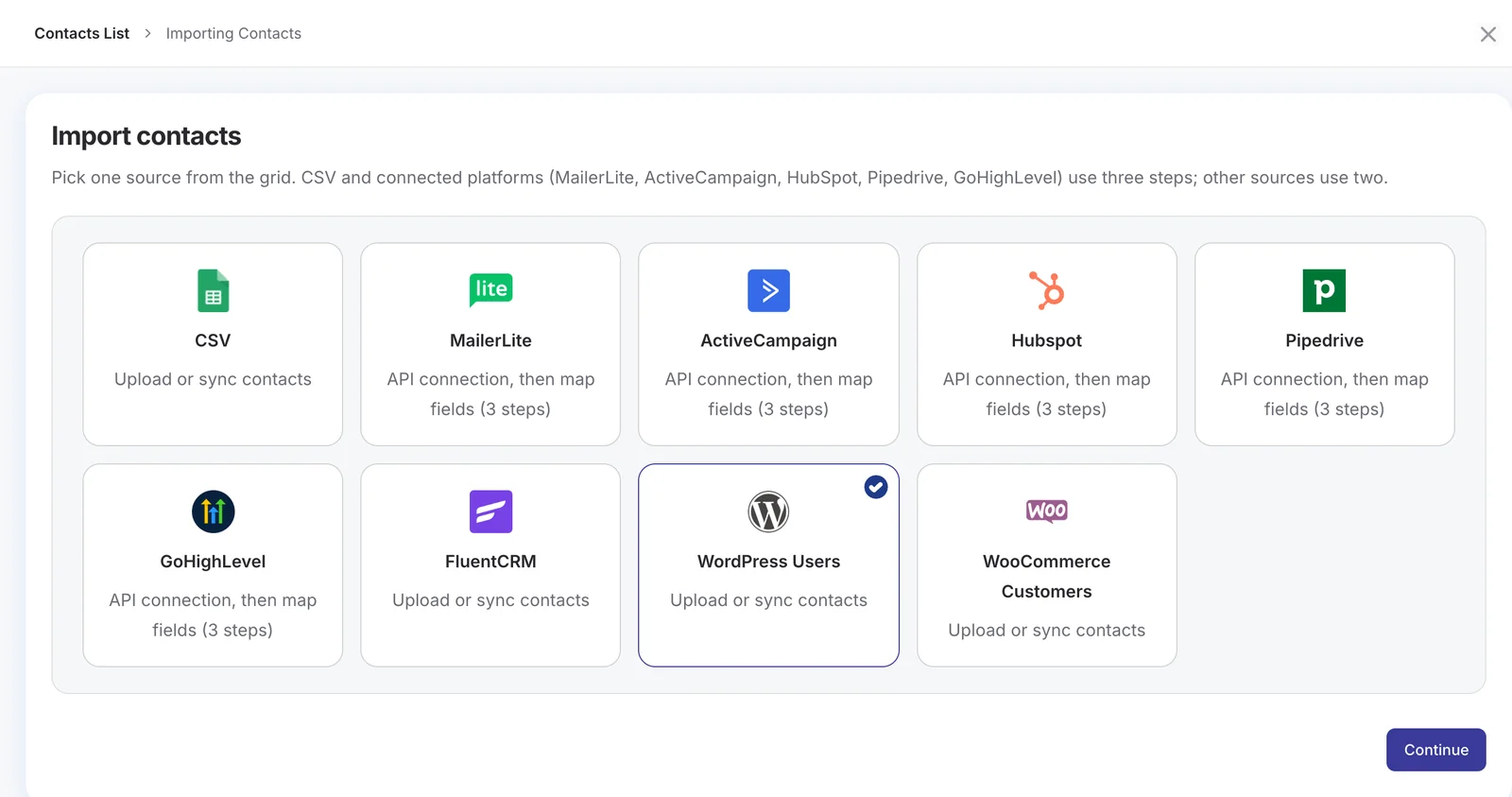Pick ActiveCampaign source title

(x=768, y=340)
